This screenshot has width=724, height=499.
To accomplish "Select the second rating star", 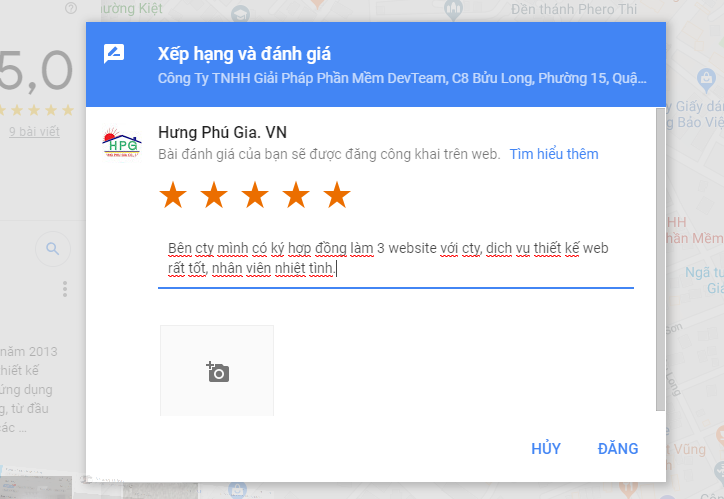I will 214,195.
